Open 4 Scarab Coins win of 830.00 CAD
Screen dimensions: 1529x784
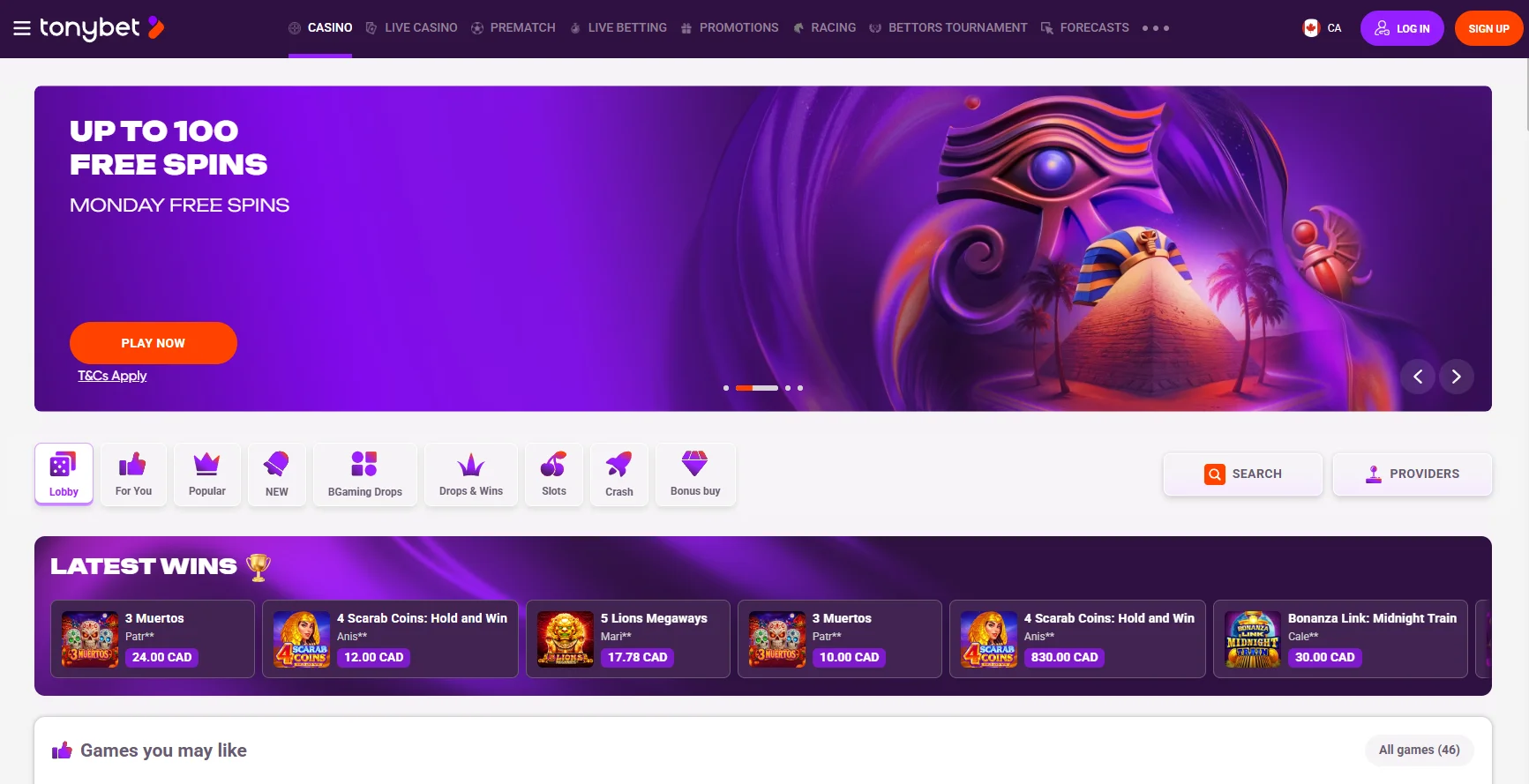click(x=1077, y=639)
